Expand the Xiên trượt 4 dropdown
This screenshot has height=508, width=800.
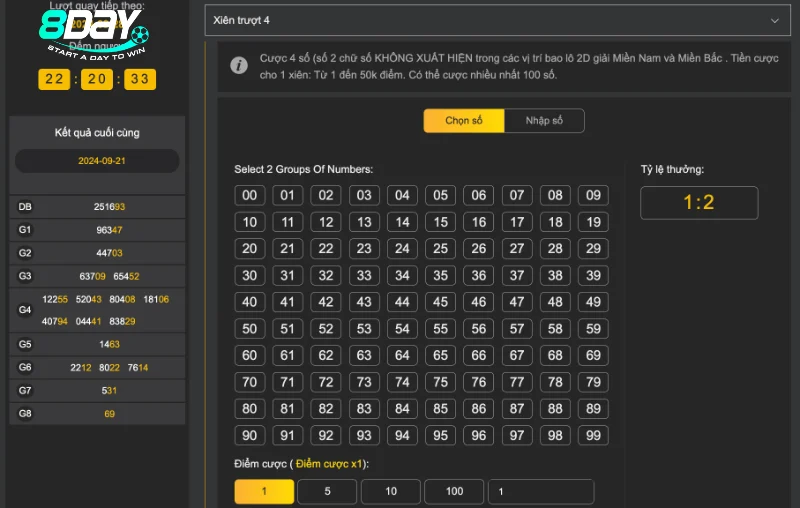497,19
